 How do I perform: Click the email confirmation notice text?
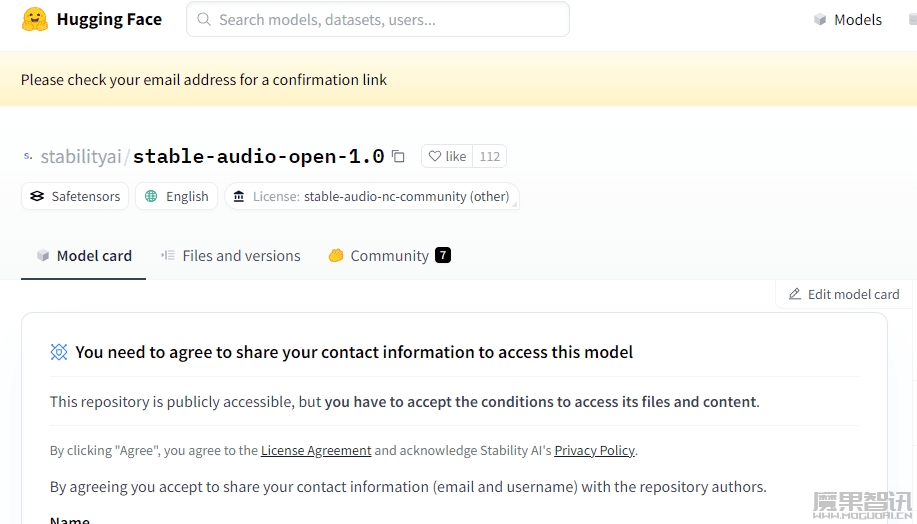coord(204,80)
